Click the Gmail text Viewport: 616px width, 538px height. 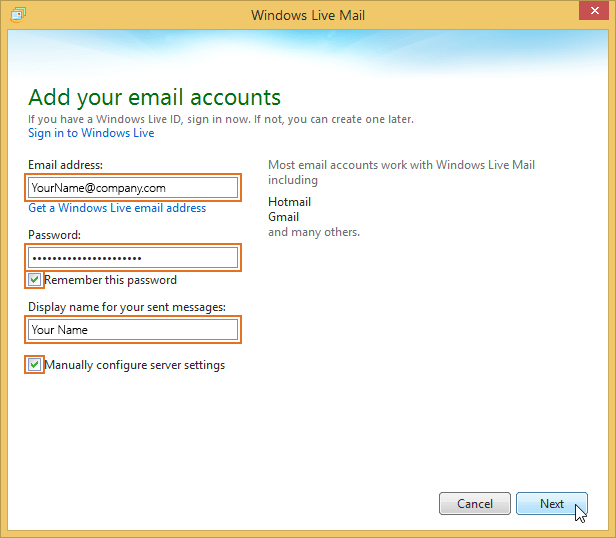(284, 217)
